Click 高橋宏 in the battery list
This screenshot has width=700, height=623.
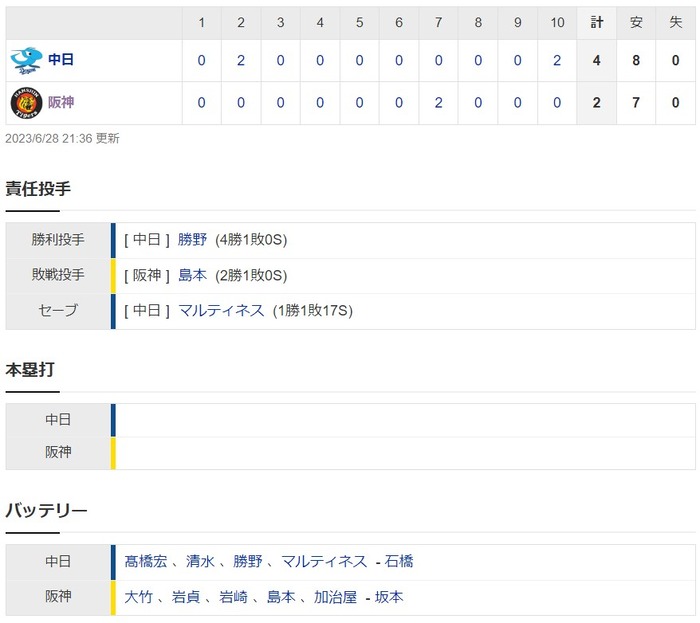(x=146, y=562)
